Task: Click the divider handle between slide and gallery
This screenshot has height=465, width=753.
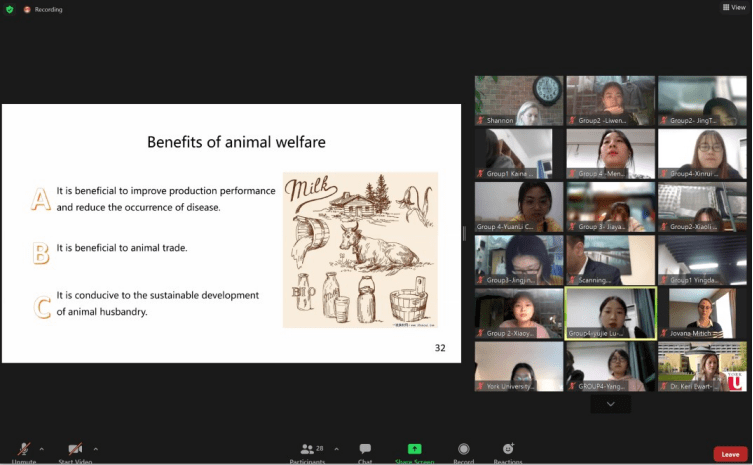Action: click(x=463, y=233)
